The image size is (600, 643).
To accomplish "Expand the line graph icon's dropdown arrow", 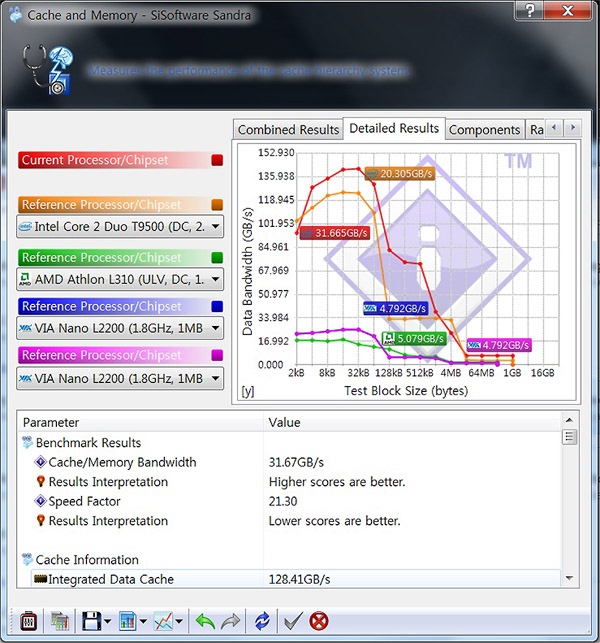I will point(179,621).
